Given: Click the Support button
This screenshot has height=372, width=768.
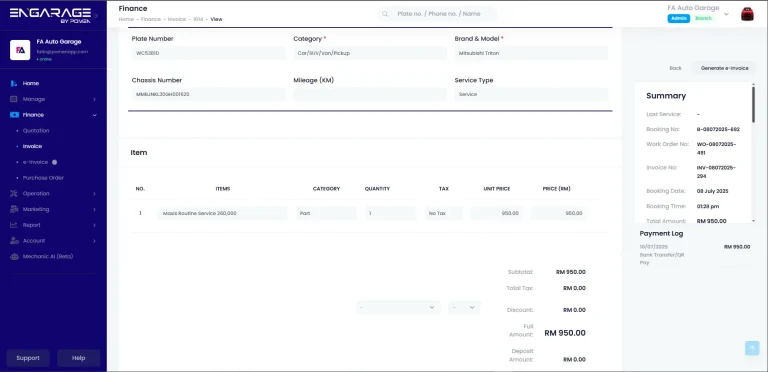Looking at the screenshot, I should pyautogui.click(x=28, y=358).
